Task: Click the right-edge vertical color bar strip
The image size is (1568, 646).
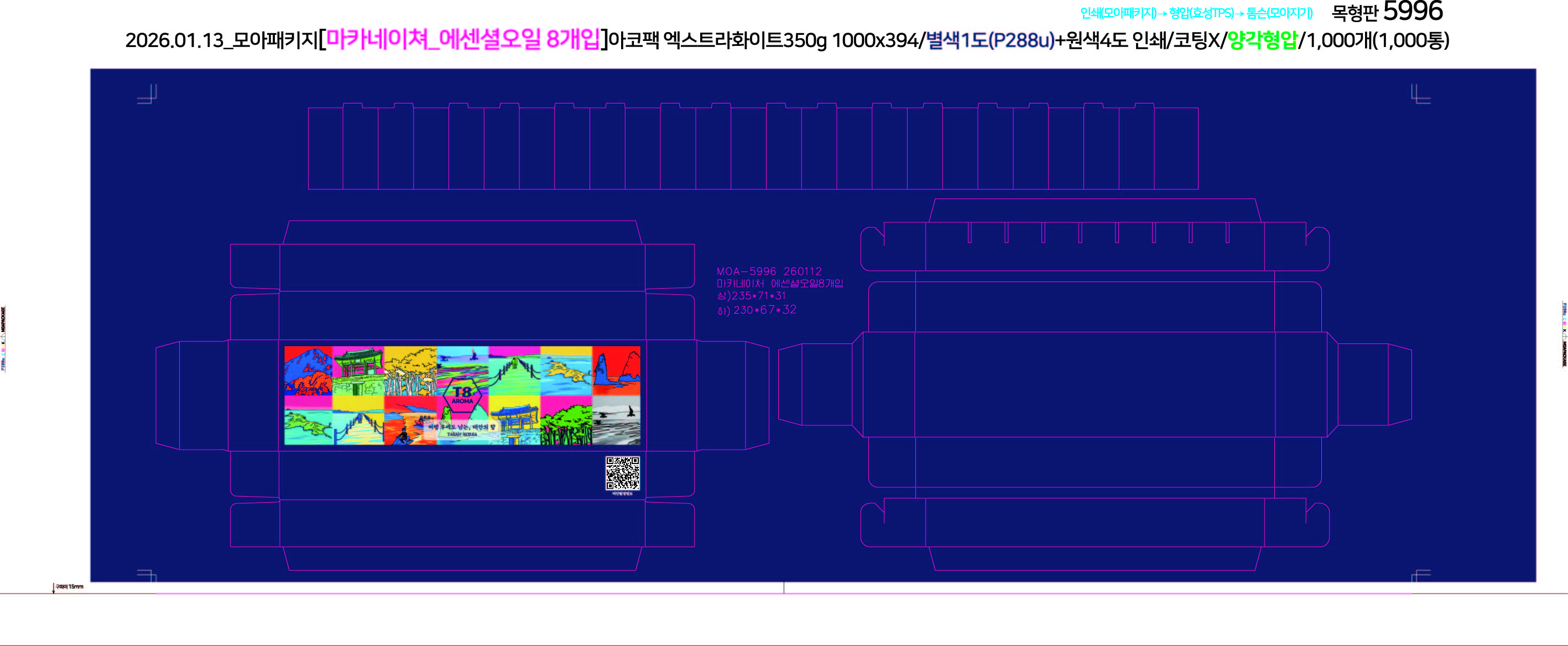Action: pos(1564,334)
